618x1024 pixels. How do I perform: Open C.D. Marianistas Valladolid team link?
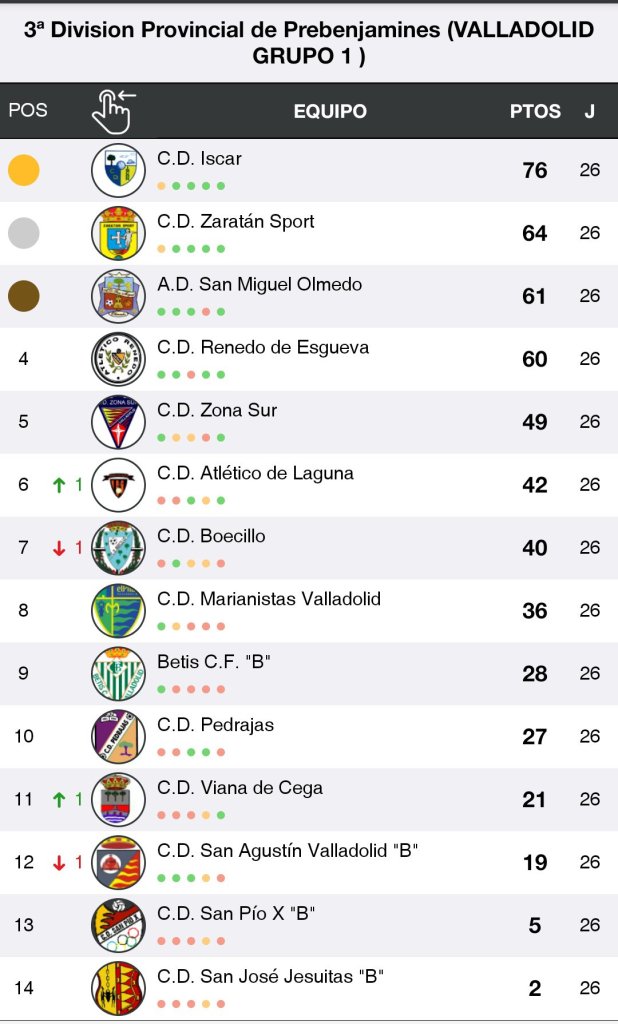coord(269,599)
